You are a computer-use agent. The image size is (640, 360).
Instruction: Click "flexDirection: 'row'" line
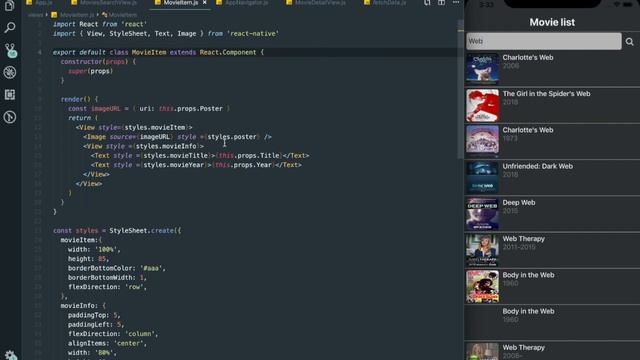(x=107, y=287)
